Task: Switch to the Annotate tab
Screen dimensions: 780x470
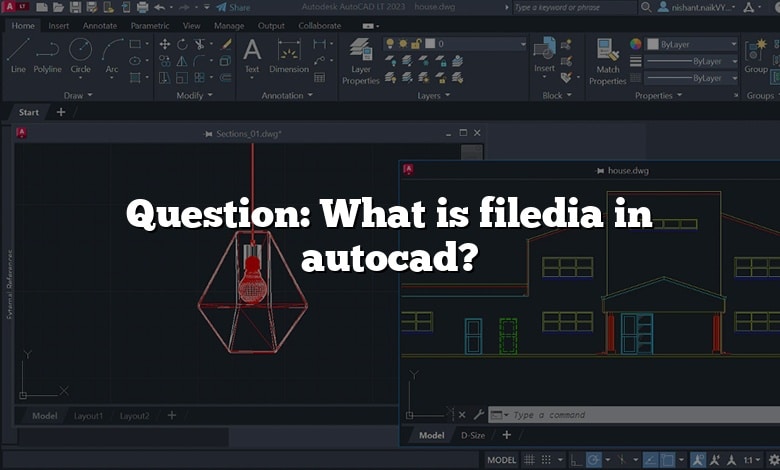Action: coord(100,25)
